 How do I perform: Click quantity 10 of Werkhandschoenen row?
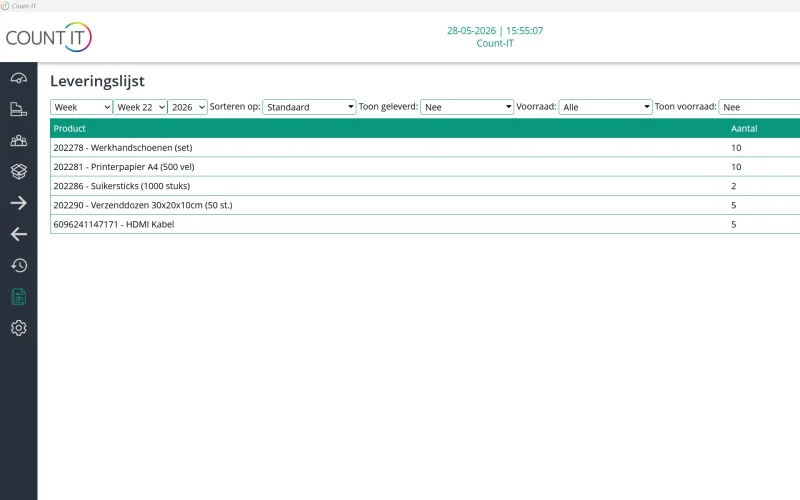pos(736,147)
